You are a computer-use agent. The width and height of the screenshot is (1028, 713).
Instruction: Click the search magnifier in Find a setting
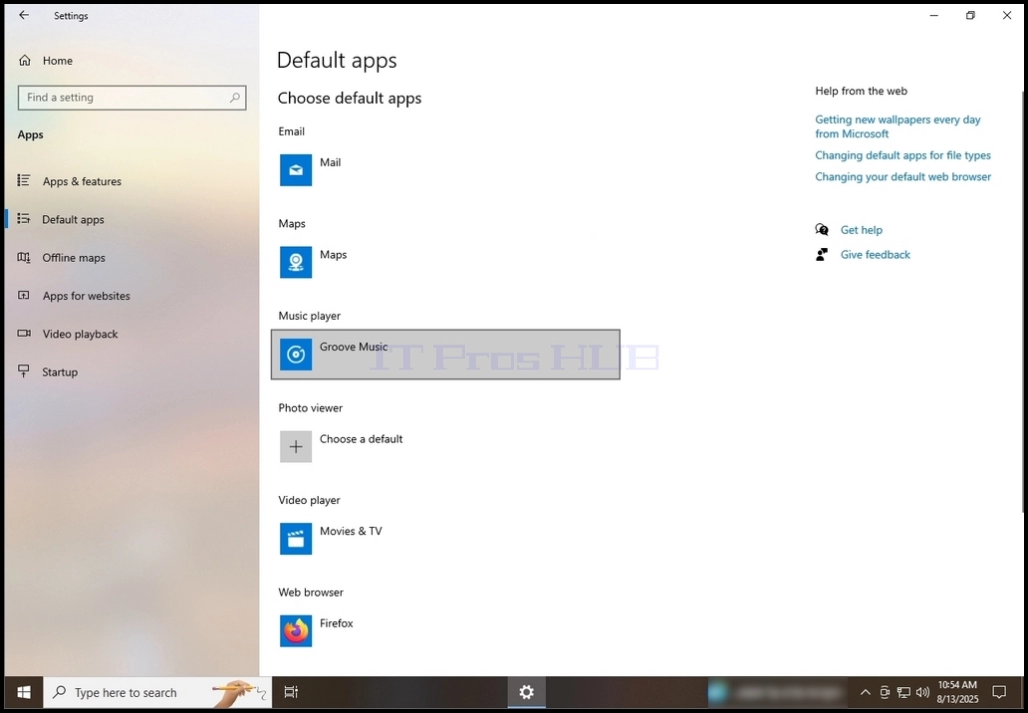point(235,97)
